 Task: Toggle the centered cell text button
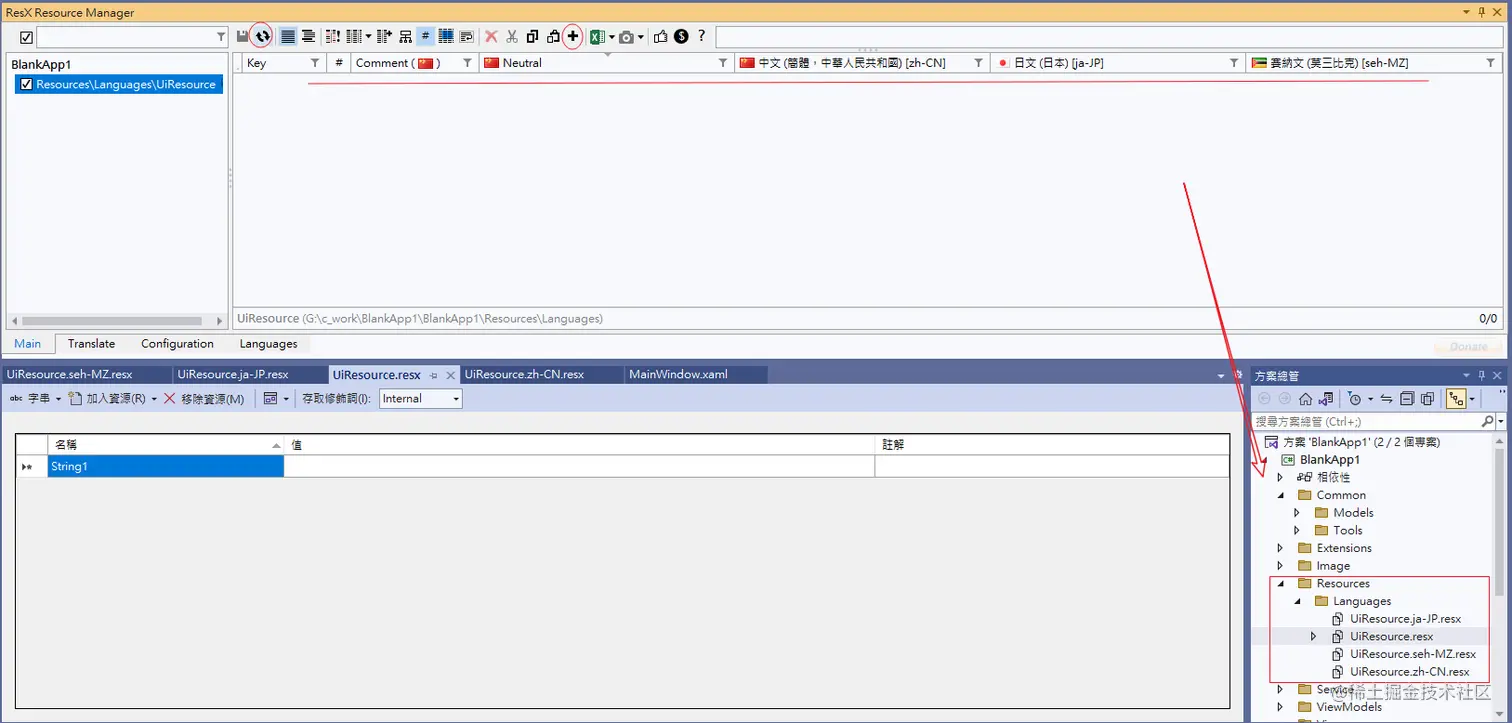308,36
